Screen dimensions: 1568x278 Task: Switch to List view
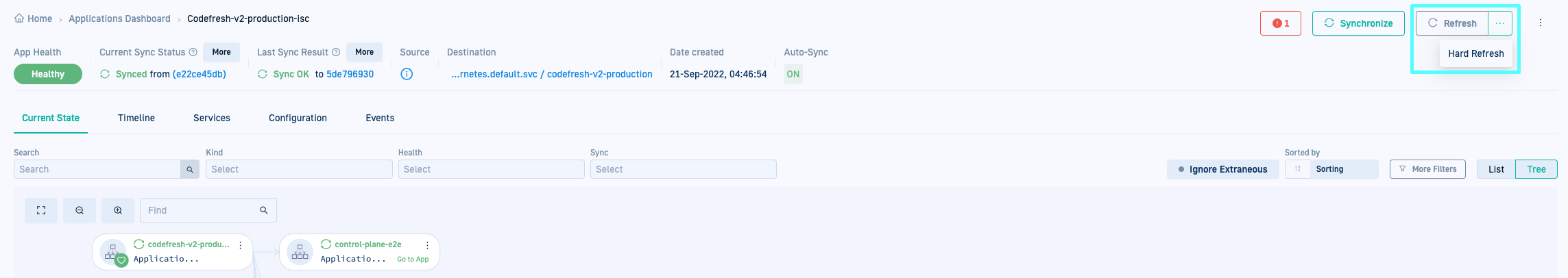[1496, 169]
